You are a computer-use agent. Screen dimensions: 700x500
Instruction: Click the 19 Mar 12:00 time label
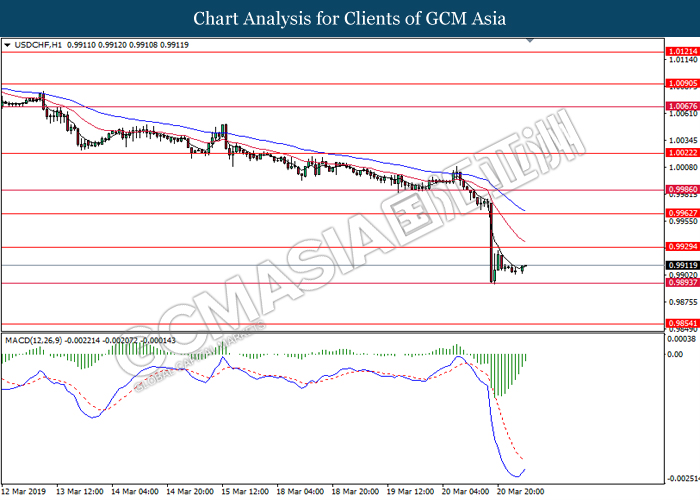pyautogui.click(x=410, y=492)
